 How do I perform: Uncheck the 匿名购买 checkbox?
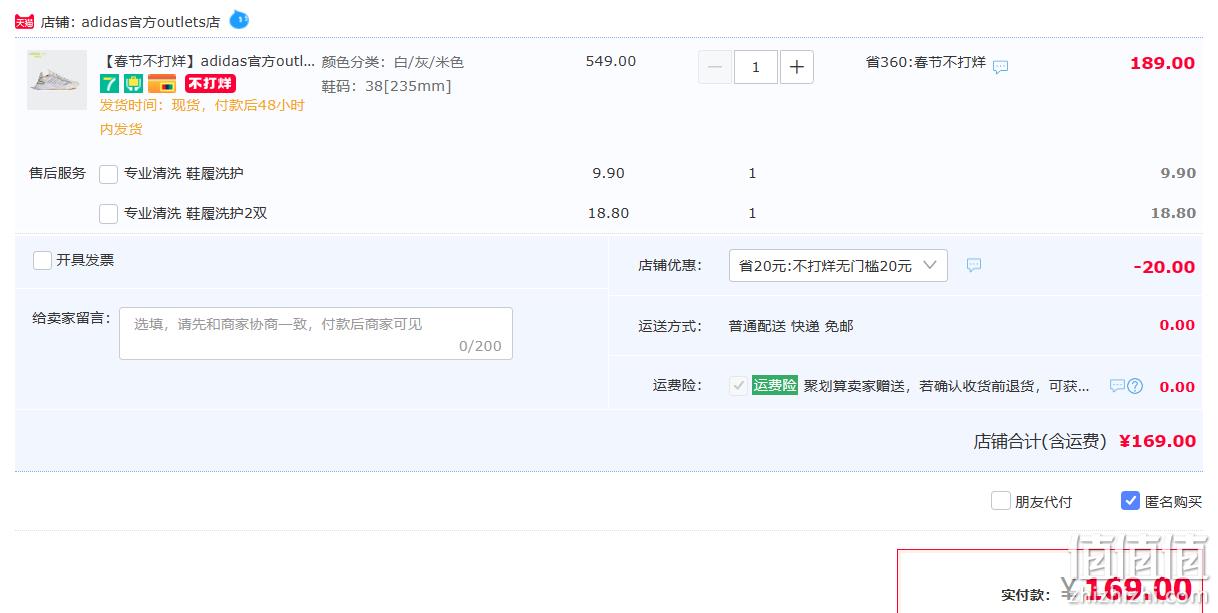1130,501
